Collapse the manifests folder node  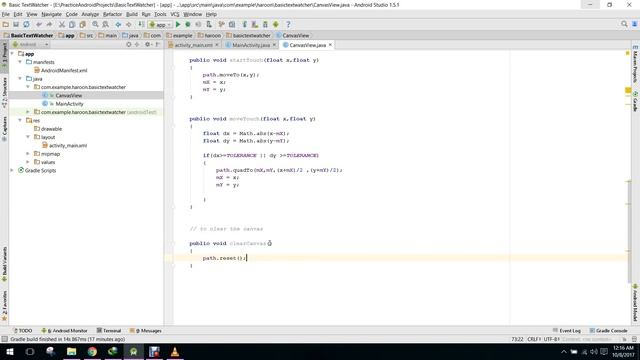[20, 62]
